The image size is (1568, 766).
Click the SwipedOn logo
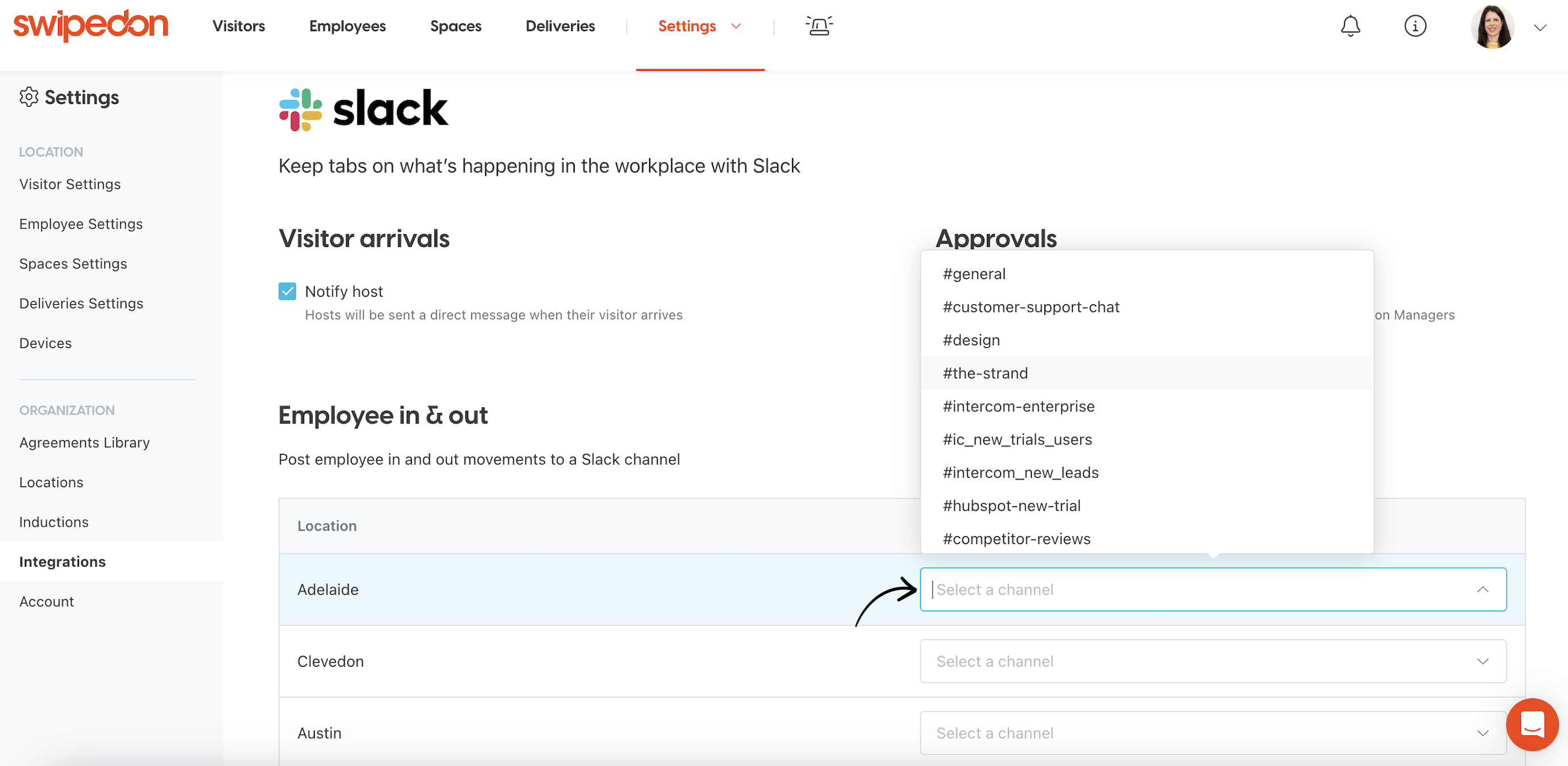pyautogui.click(x=91, y=25)
